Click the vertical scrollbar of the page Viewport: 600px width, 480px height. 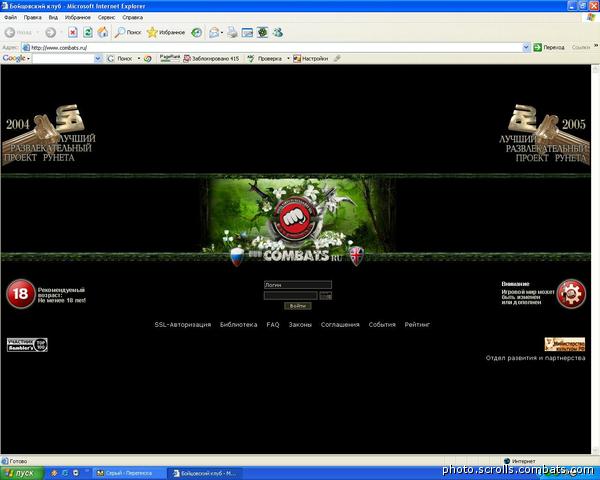[x=595, y=259]
